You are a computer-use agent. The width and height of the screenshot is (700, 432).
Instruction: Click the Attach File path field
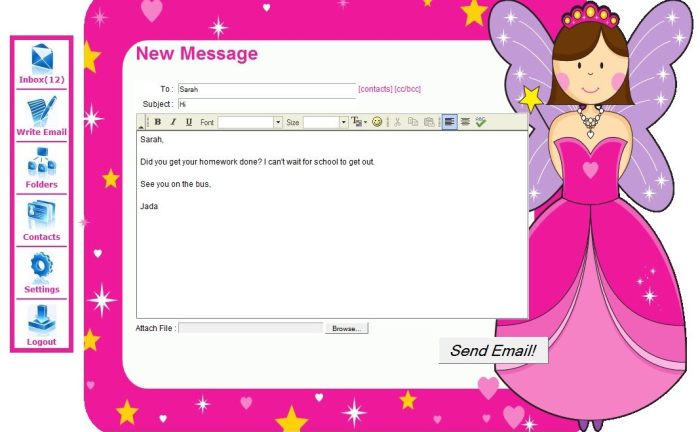(x=251, y=328)
